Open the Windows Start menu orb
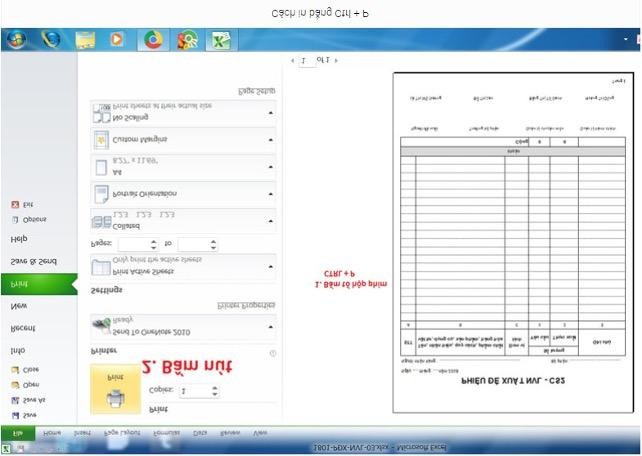 click(16, 40)
